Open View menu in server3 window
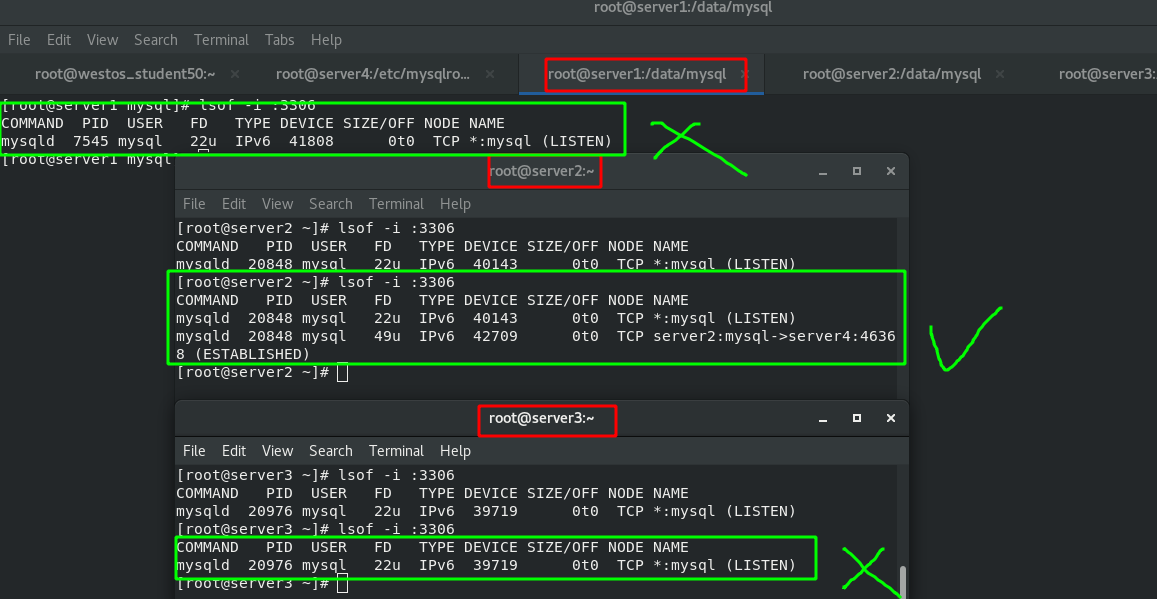1157x599 pixels. pos(277,451)
